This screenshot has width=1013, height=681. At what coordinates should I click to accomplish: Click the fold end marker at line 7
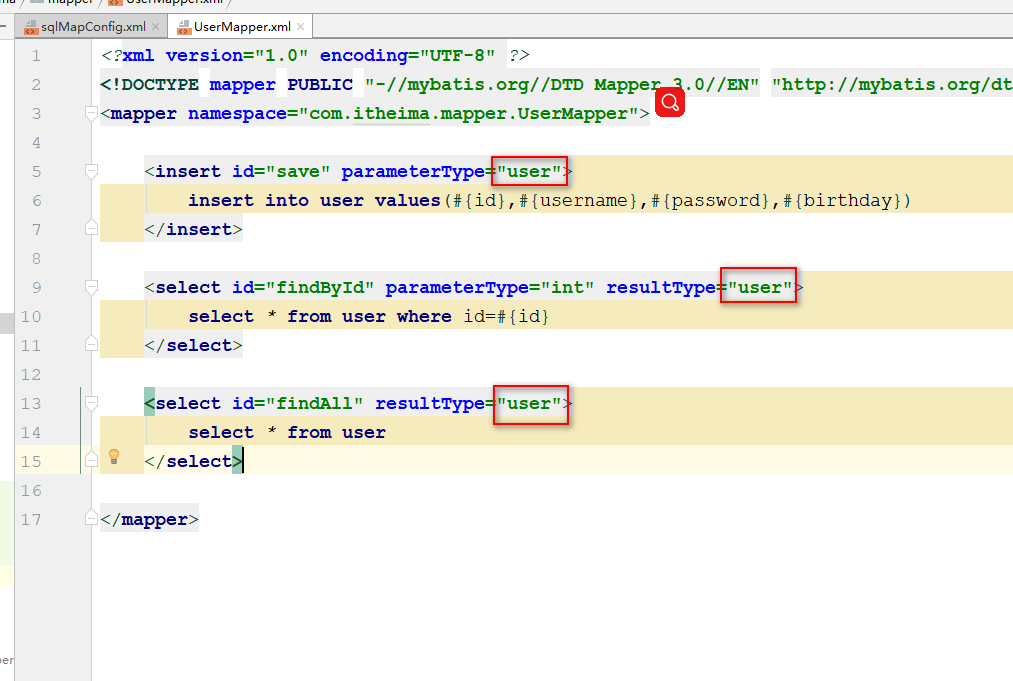coord(91,229)
